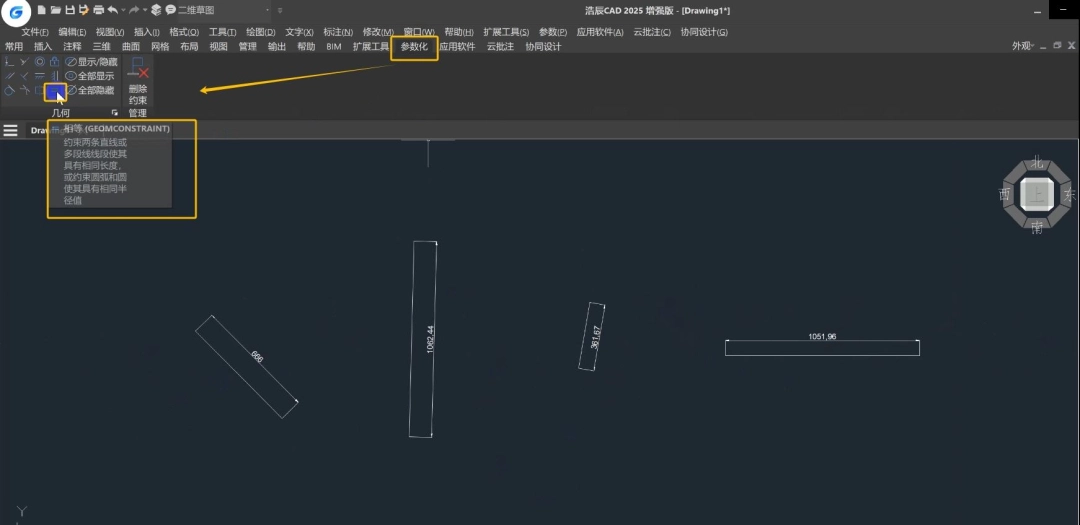
Task: Select the Horizontal constraint icon
Action: [x=39, y=76]
